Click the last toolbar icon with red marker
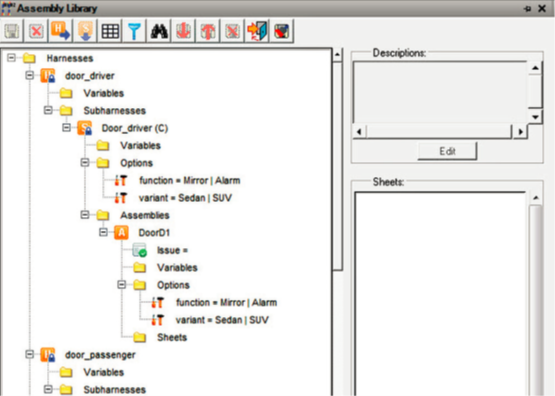555x396 pixels. pos(282,31)
